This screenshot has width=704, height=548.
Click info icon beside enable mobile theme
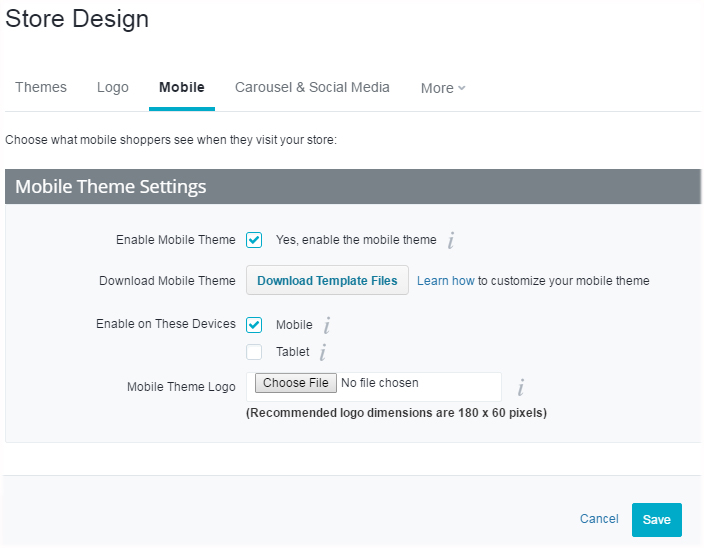coord(451,240)
